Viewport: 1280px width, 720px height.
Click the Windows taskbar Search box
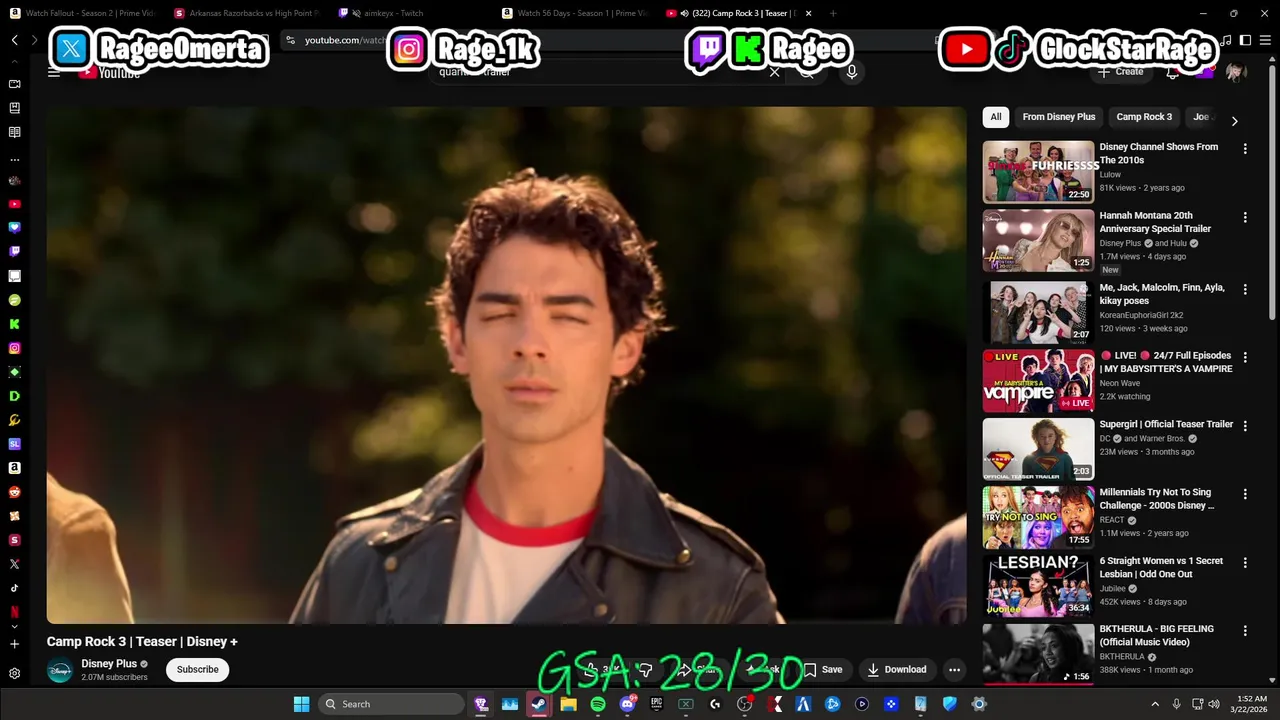[x=393, y=704]
